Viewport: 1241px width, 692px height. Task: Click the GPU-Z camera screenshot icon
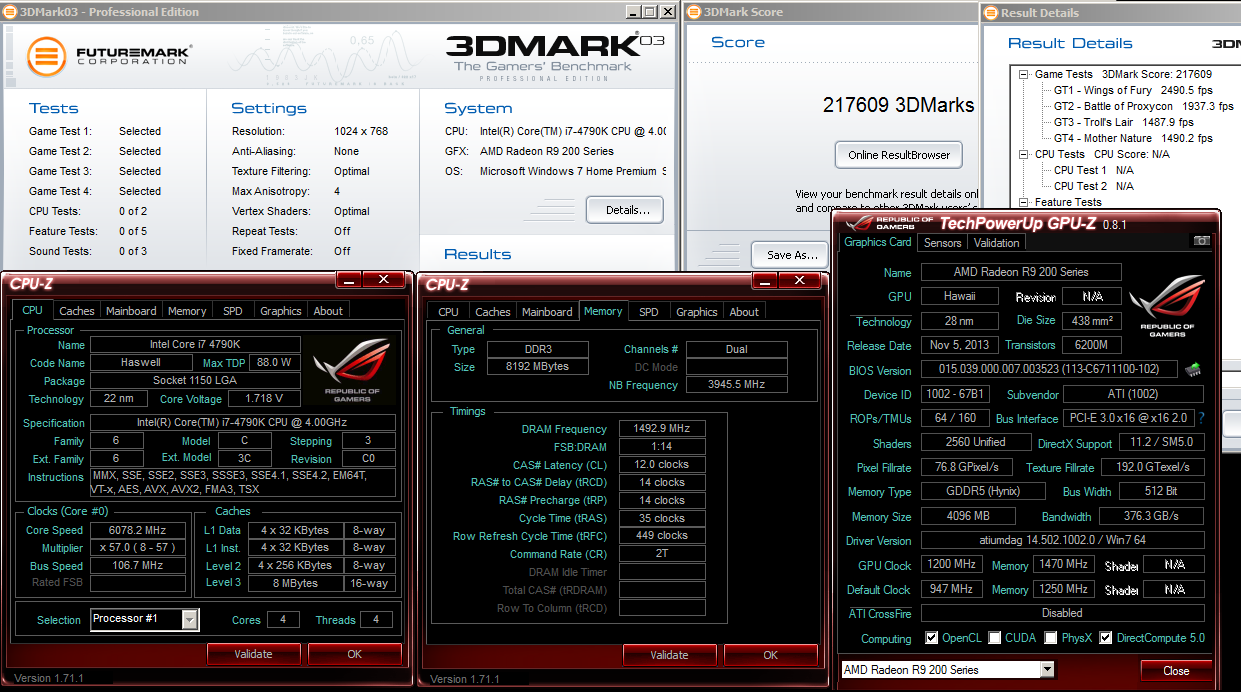[x=1201, y=241]
